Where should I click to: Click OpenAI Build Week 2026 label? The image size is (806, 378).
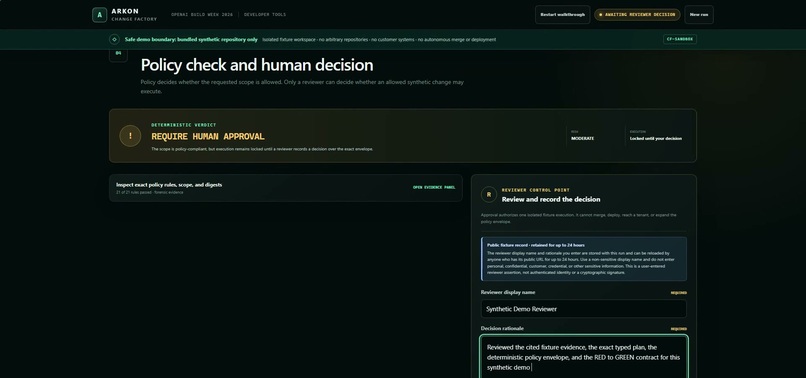[202, 15]
